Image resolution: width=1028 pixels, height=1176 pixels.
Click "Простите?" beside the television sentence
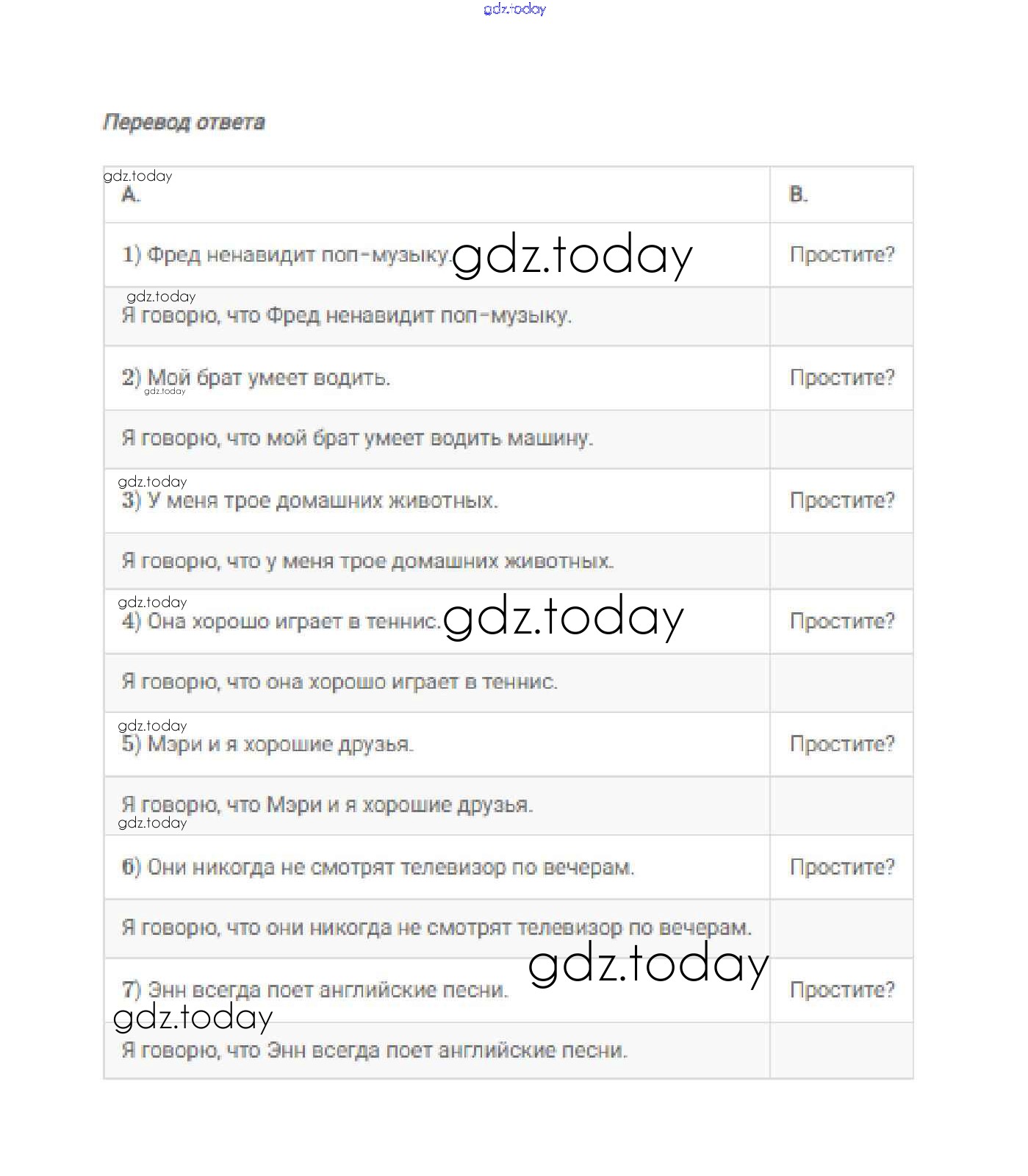[842, 867]
